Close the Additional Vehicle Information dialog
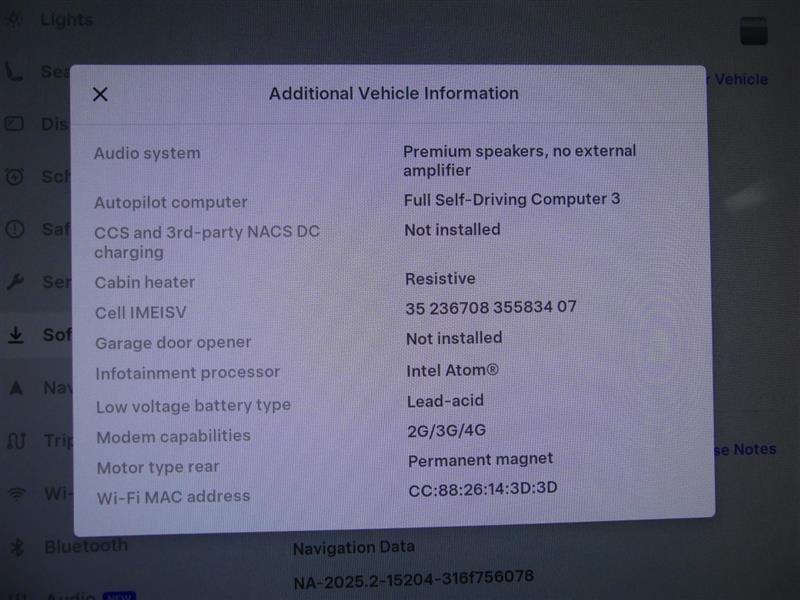Screen dimensions: 800x600 [100, 93]
